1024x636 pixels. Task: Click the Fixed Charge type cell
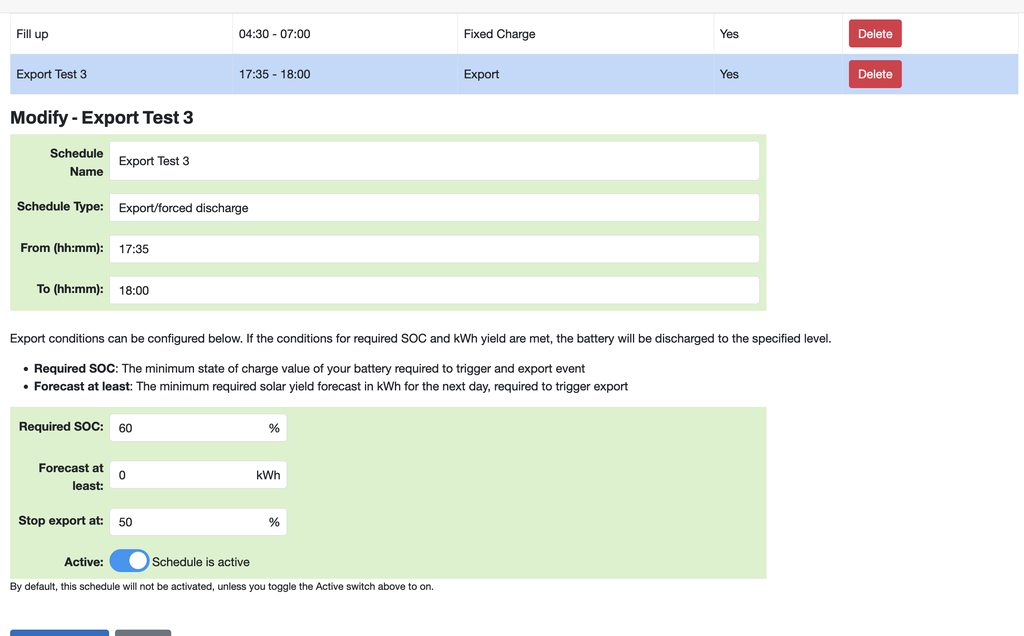pos(499,34)
